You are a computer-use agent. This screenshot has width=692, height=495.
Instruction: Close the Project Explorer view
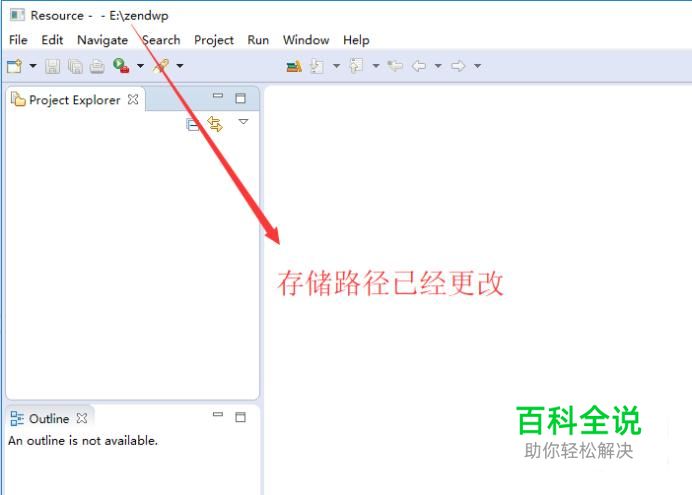click(x=133, y=99)
